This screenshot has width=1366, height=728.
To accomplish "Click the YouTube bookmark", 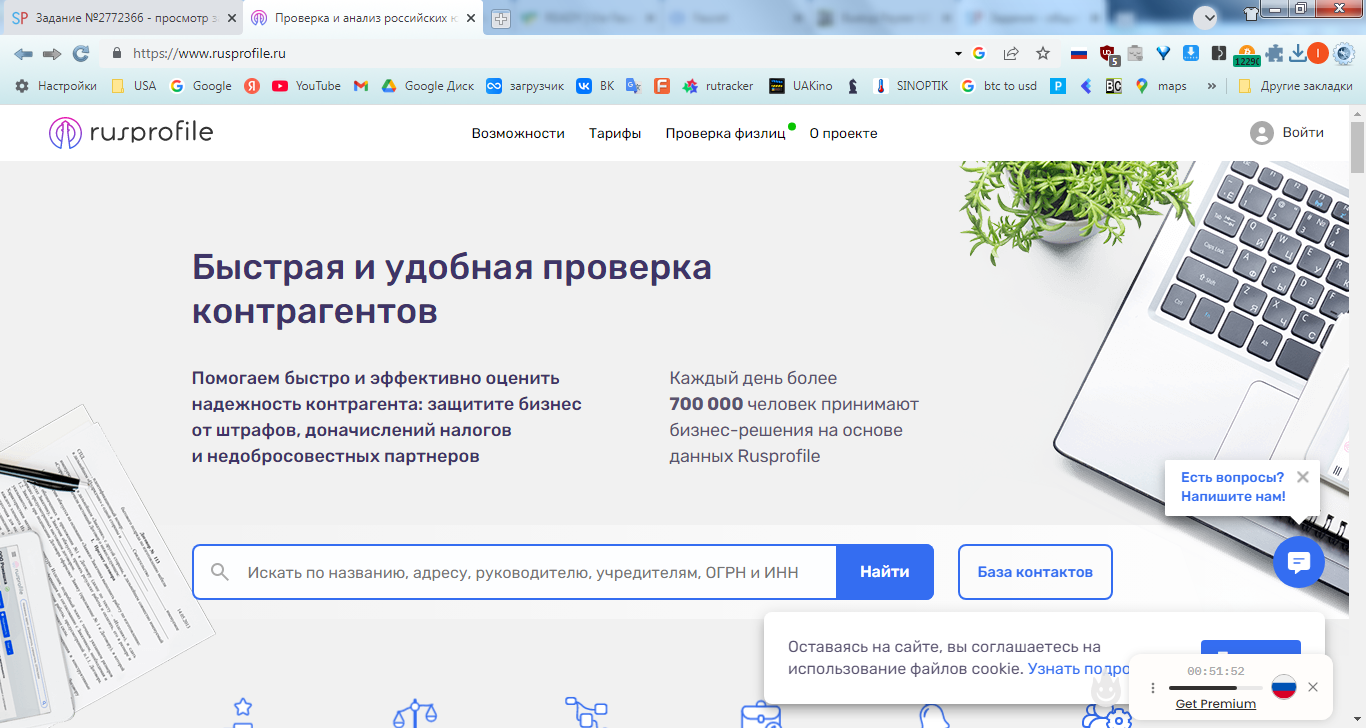I will click(306, 86).
